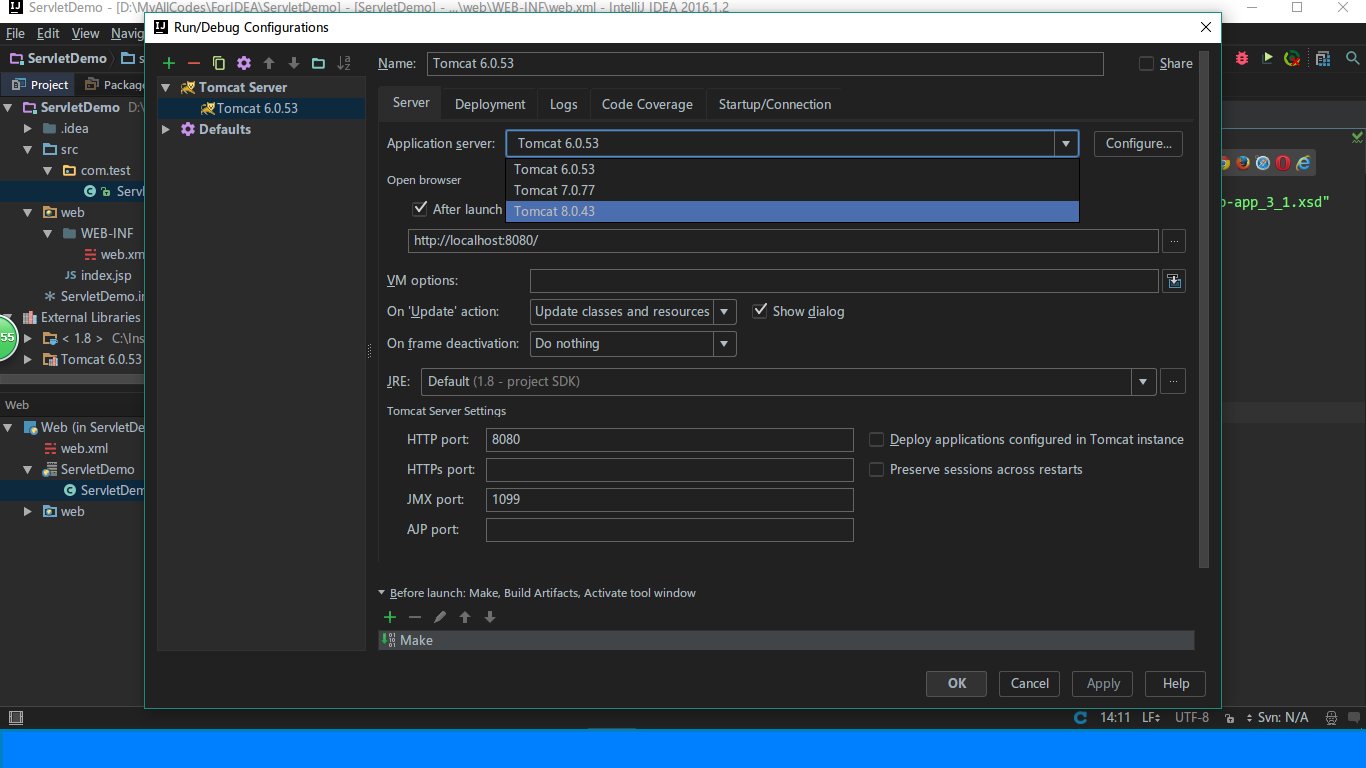The image size is (1366, 768).
Task: Switch to the Code Coverage tab
Action: click(647, 104)
